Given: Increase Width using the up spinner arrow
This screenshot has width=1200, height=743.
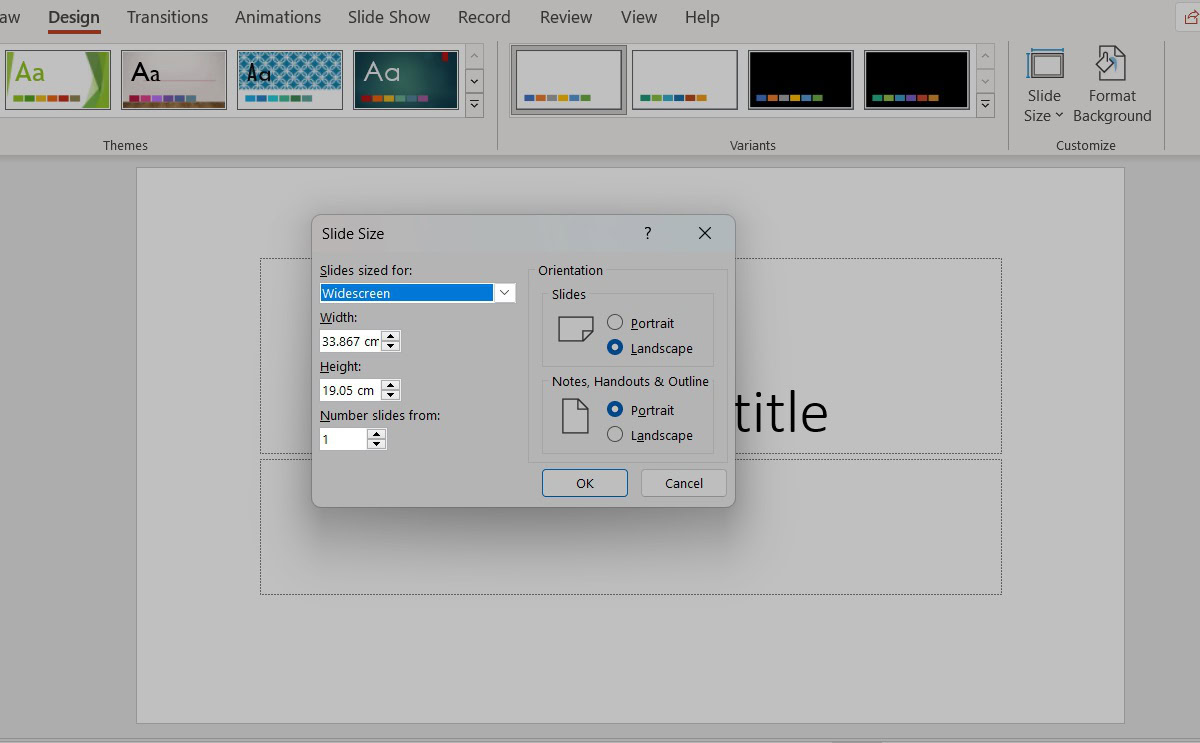Looking at the screenshot, I should click(x=391, y=336).
